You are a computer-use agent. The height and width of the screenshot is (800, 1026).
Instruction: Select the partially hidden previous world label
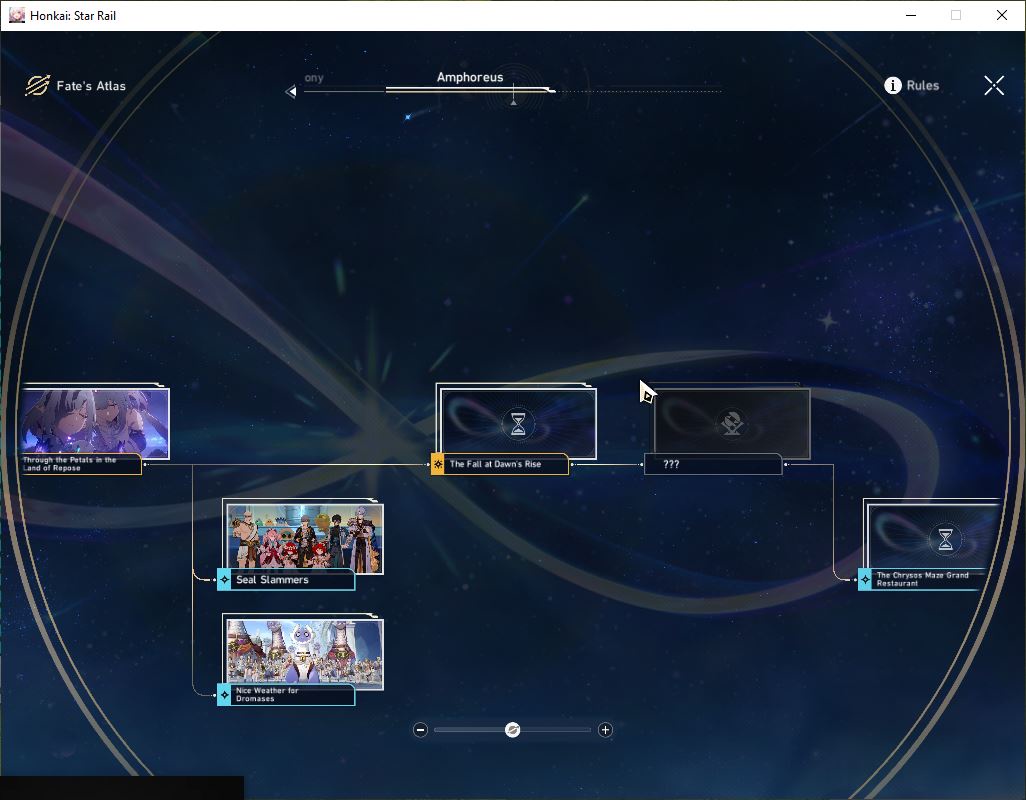coord(314,78)
